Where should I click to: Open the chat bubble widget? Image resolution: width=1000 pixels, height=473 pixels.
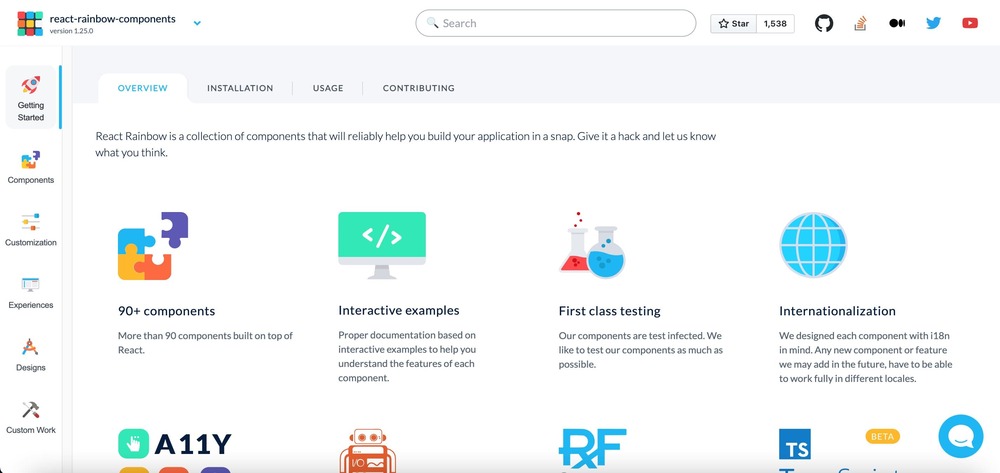pos(960,436)
